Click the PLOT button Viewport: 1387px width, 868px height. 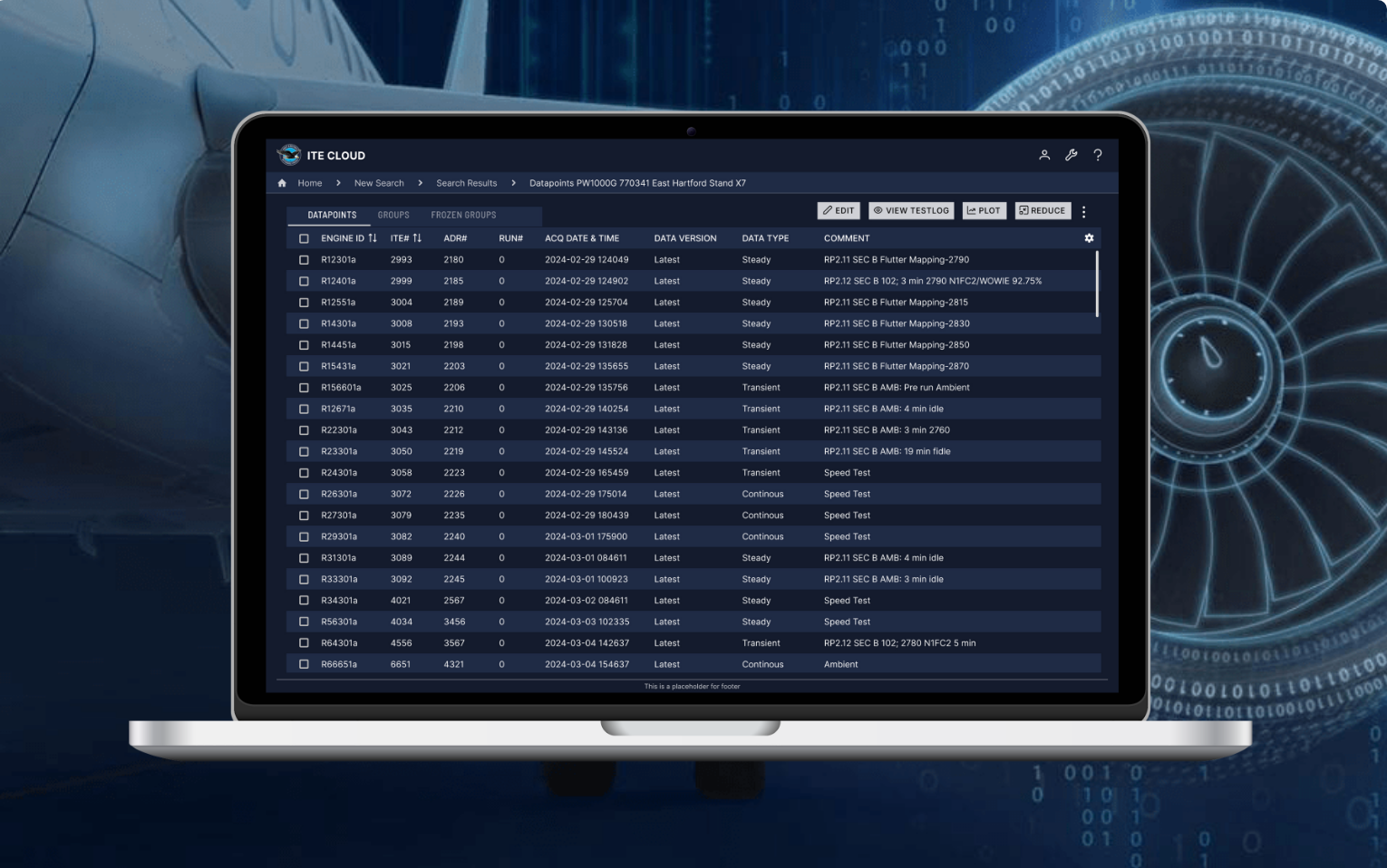(x=984, y=210)
